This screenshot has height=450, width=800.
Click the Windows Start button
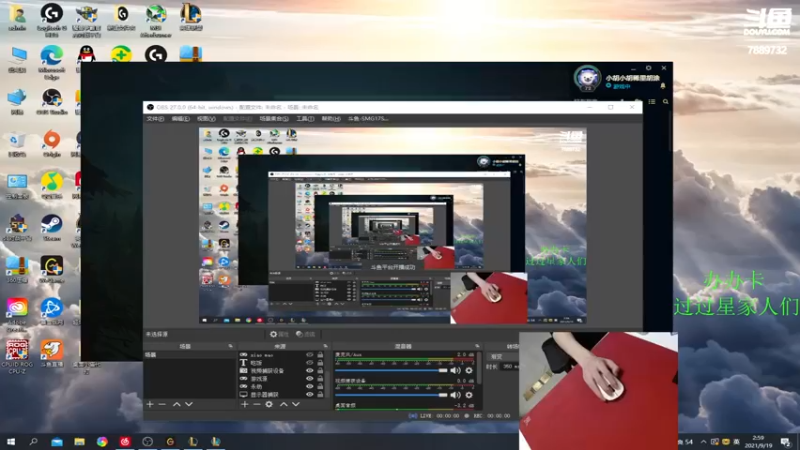[11, 441]
